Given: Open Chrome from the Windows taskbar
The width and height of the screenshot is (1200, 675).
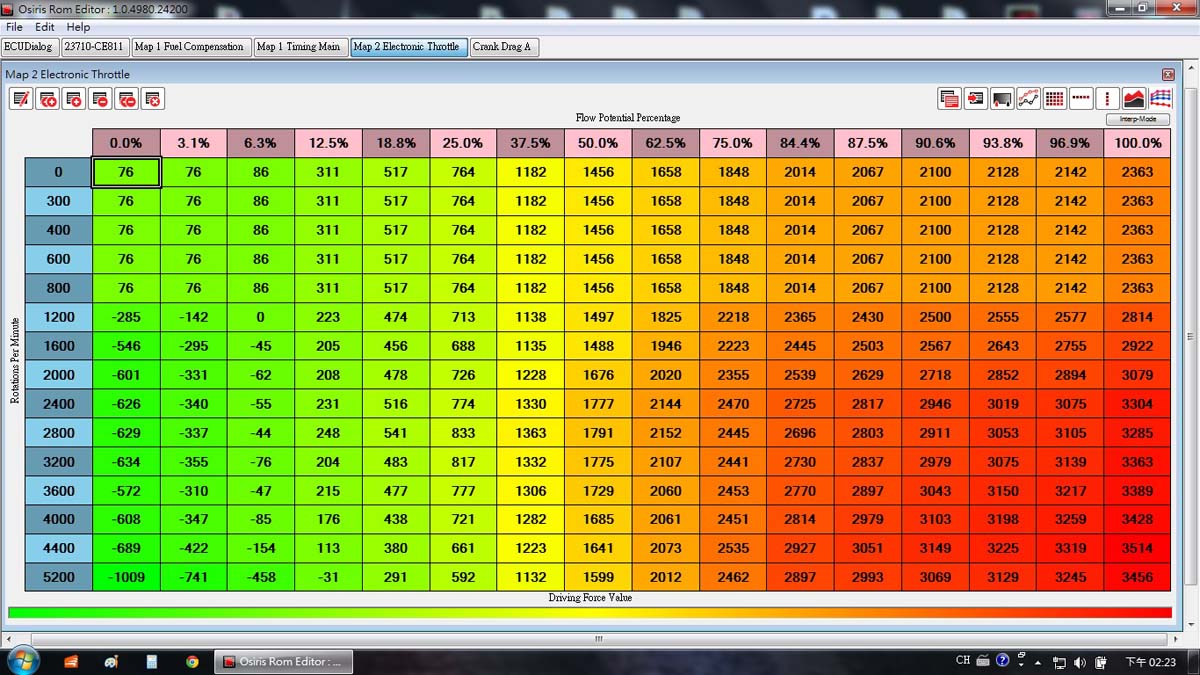Looking at the screenshot, I should click(192, 662).
